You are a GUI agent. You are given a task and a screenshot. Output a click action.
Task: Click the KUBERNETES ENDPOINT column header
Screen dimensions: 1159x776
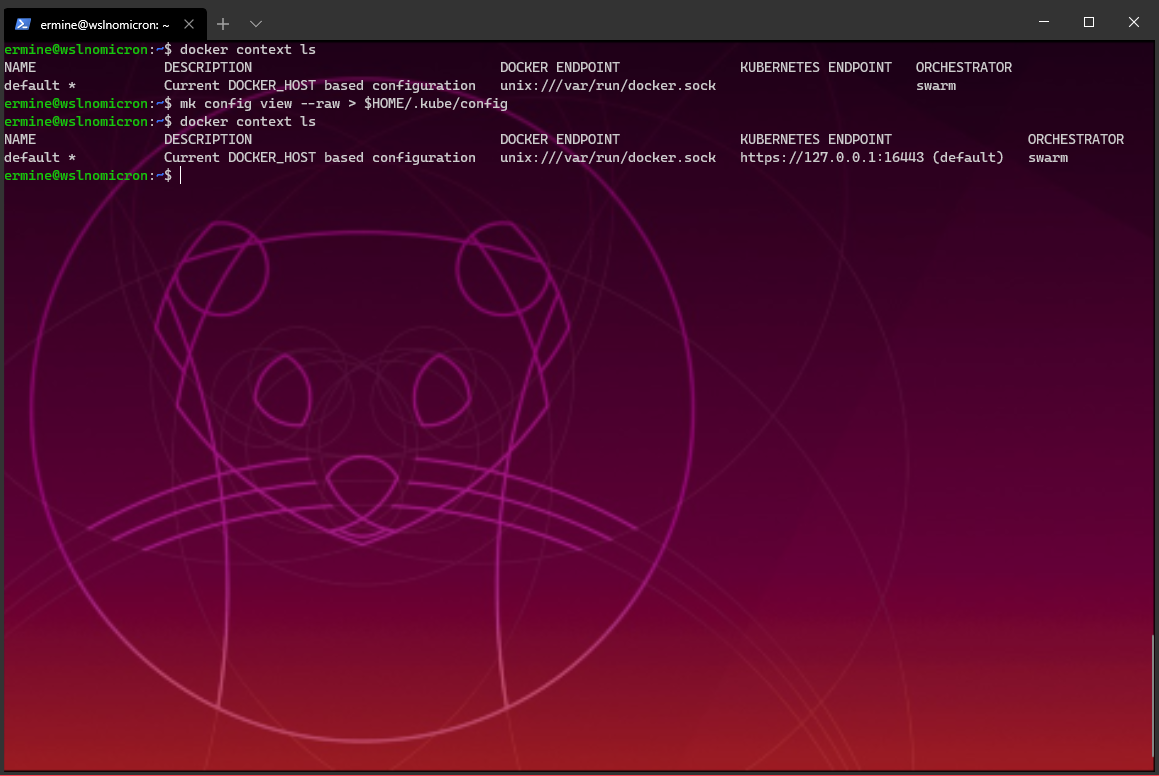(x=815, y=139)
